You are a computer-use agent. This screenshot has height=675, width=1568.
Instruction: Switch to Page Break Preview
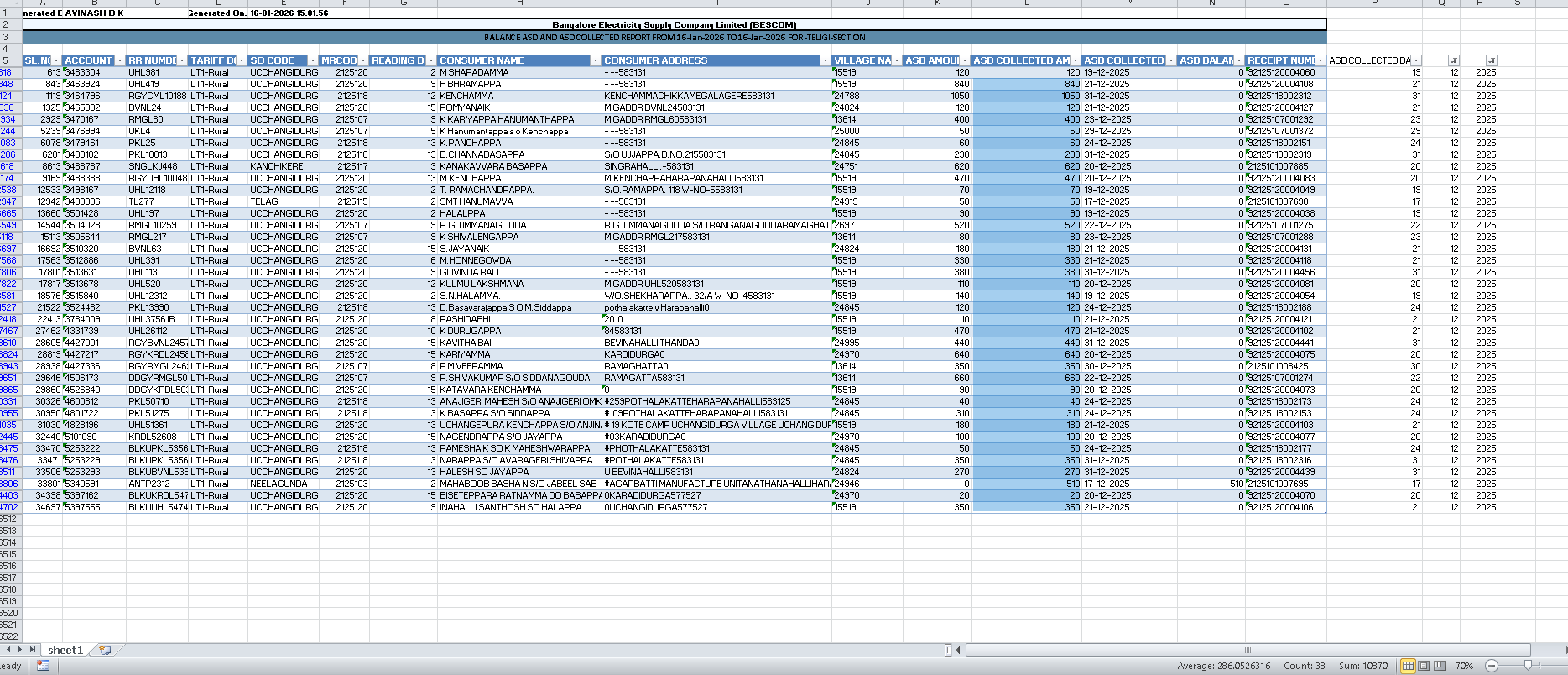pos(1440,666)
